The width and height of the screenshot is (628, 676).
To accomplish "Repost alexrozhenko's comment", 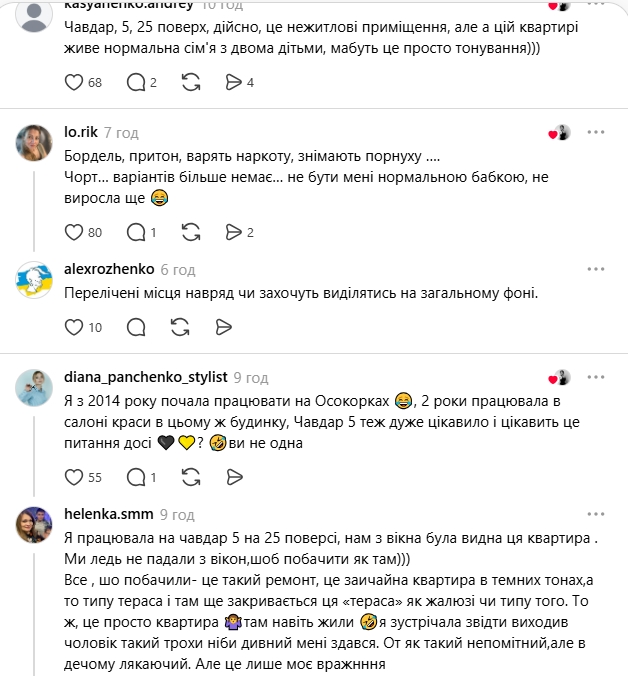I will point(181,327).
